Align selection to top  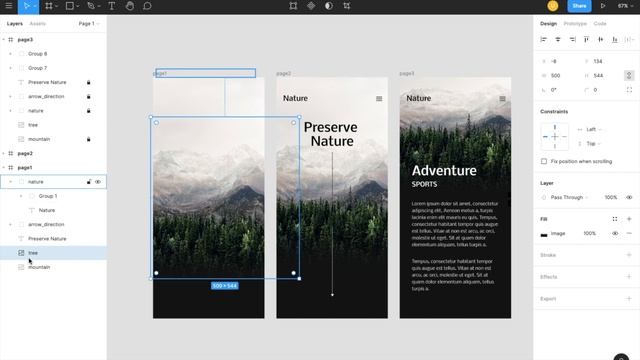587,40
